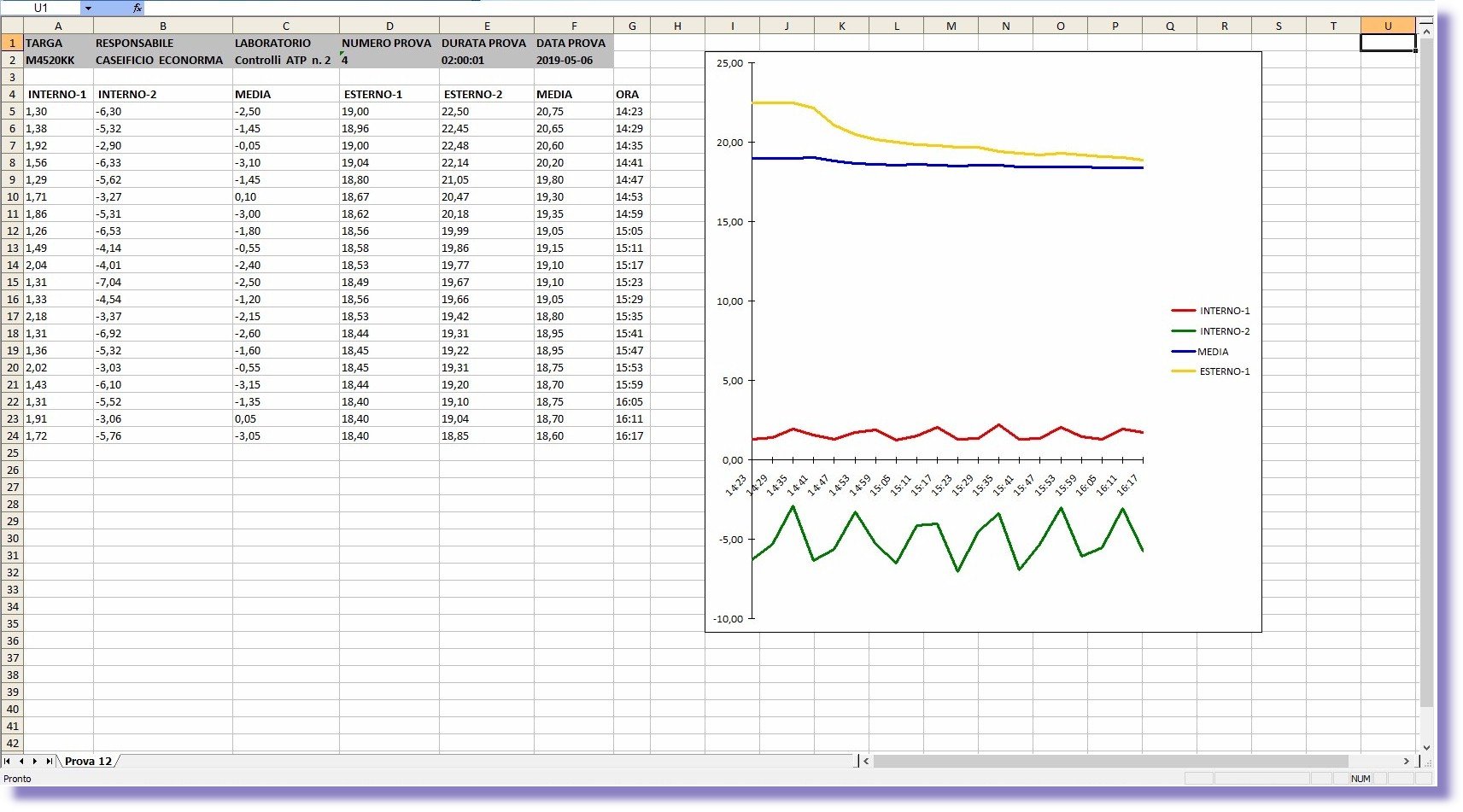Click the previous sheet navigation arrow
This screenshot has width=1463, height=812.
pyautogui.click(x=21, y=761)
